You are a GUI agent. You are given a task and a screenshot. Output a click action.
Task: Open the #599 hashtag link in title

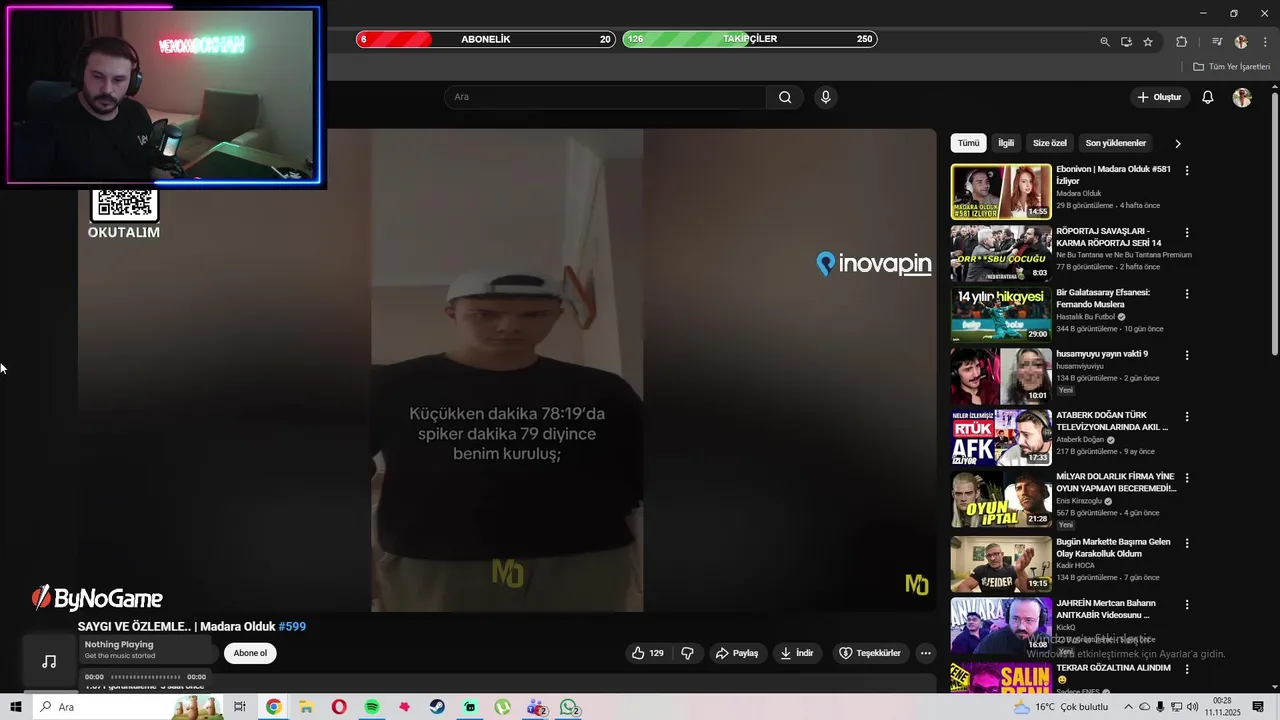click(292, 627)
